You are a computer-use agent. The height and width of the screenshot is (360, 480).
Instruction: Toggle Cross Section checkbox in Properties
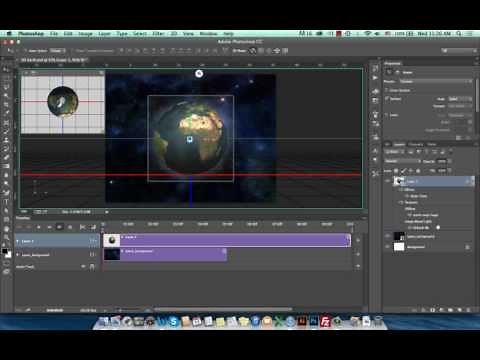[387, 90]
